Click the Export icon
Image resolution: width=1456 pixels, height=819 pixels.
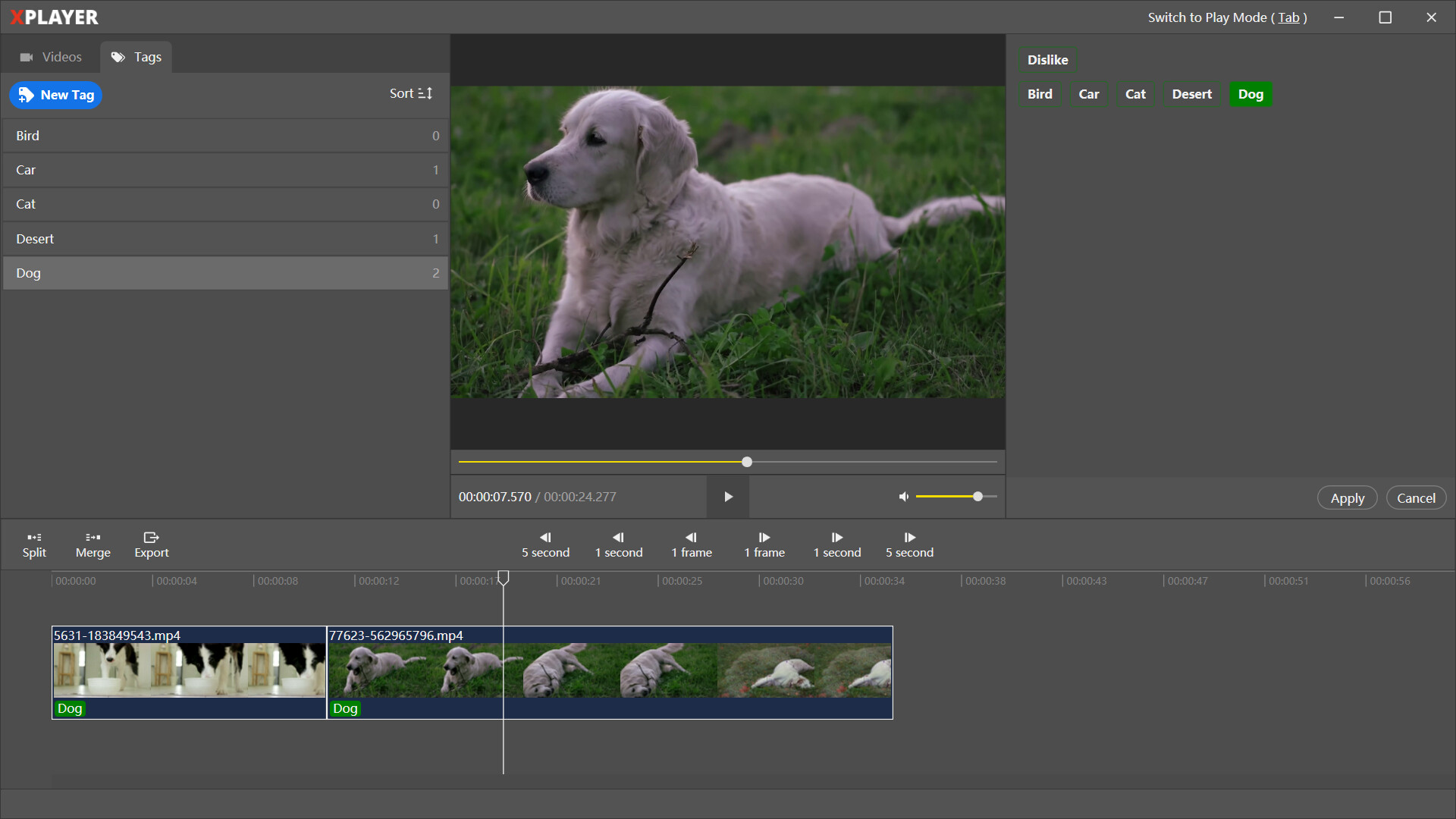(151, 538)
